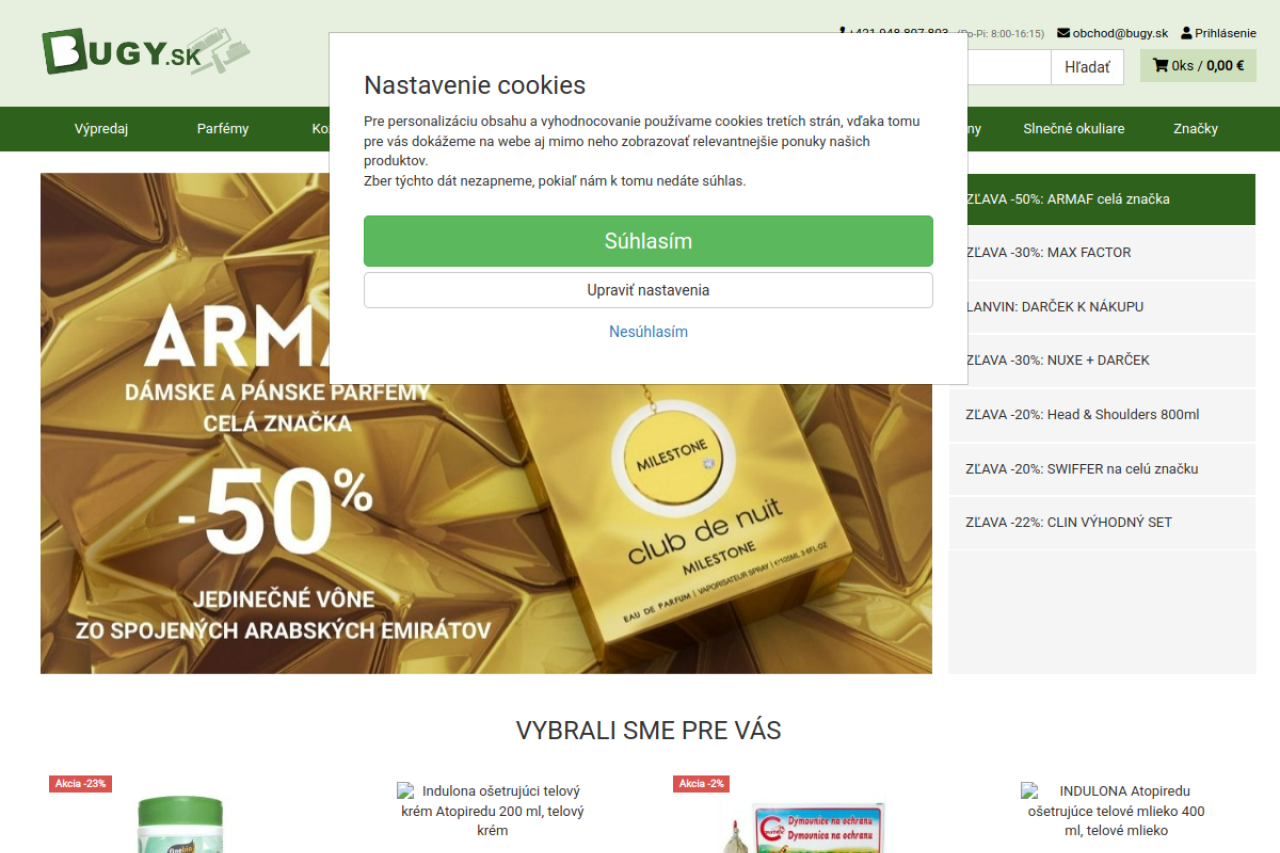
Task: Click the ARMAF -50% banner image
Action: click(486, 423)
